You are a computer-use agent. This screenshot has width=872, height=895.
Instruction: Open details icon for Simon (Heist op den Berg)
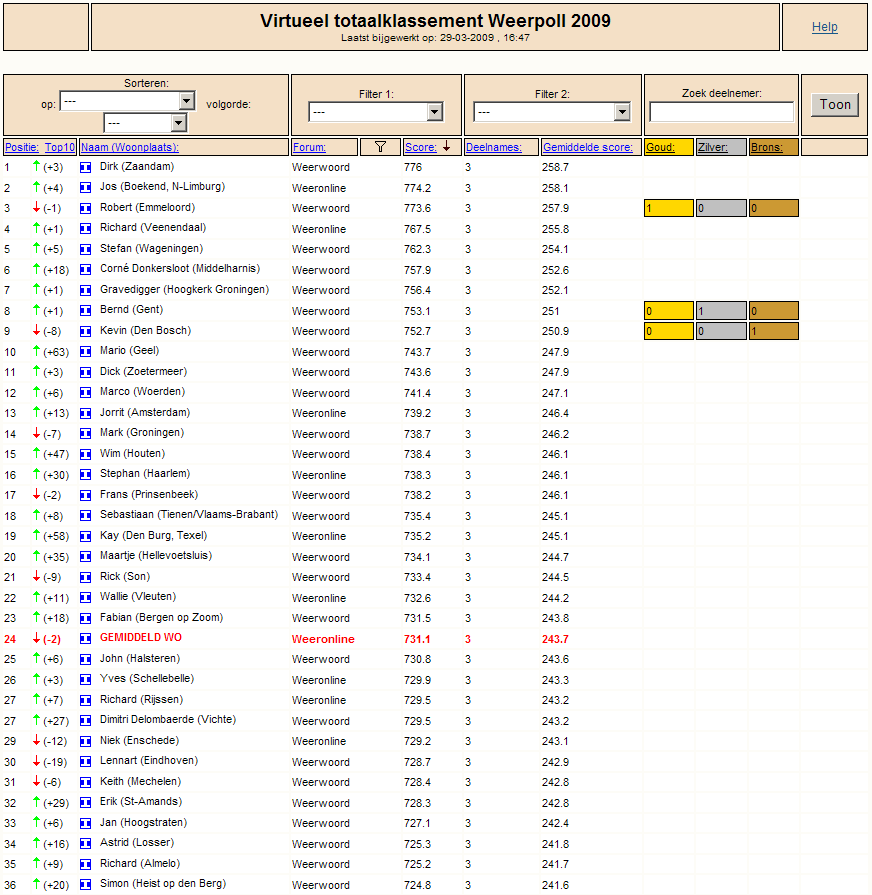86,885
